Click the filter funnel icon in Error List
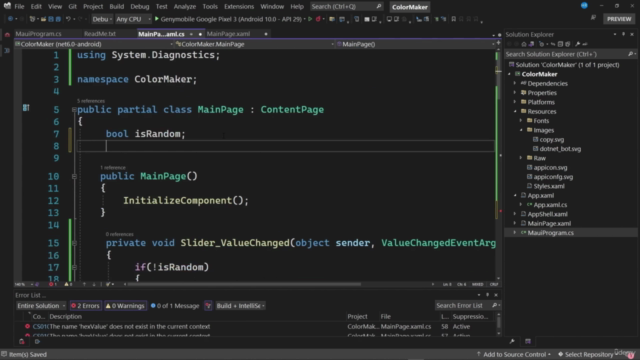640x360 pixels. pos(208,306)
